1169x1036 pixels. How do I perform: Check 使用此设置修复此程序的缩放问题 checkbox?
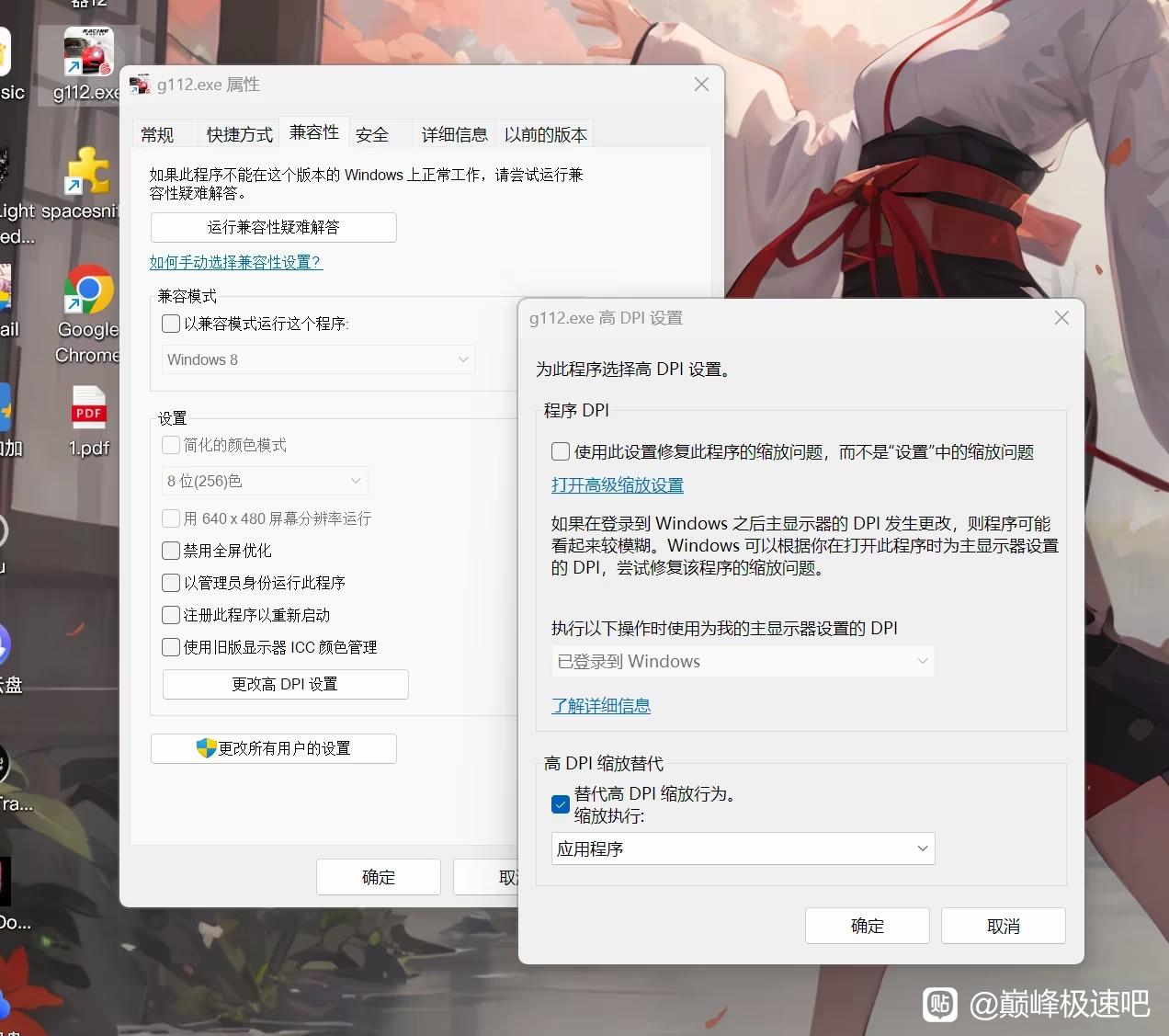(x=561, y=451)
